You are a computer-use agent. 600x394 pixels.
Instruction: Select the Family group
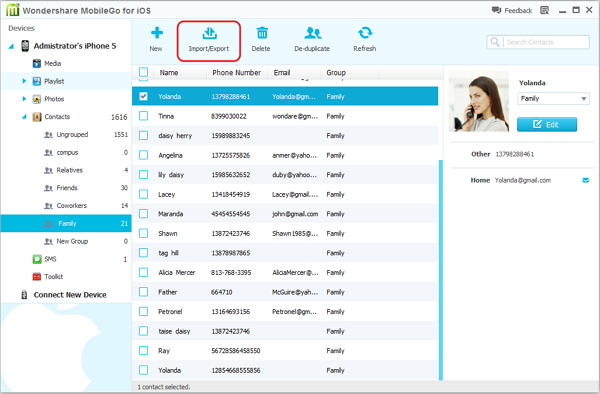click(66, 223)
